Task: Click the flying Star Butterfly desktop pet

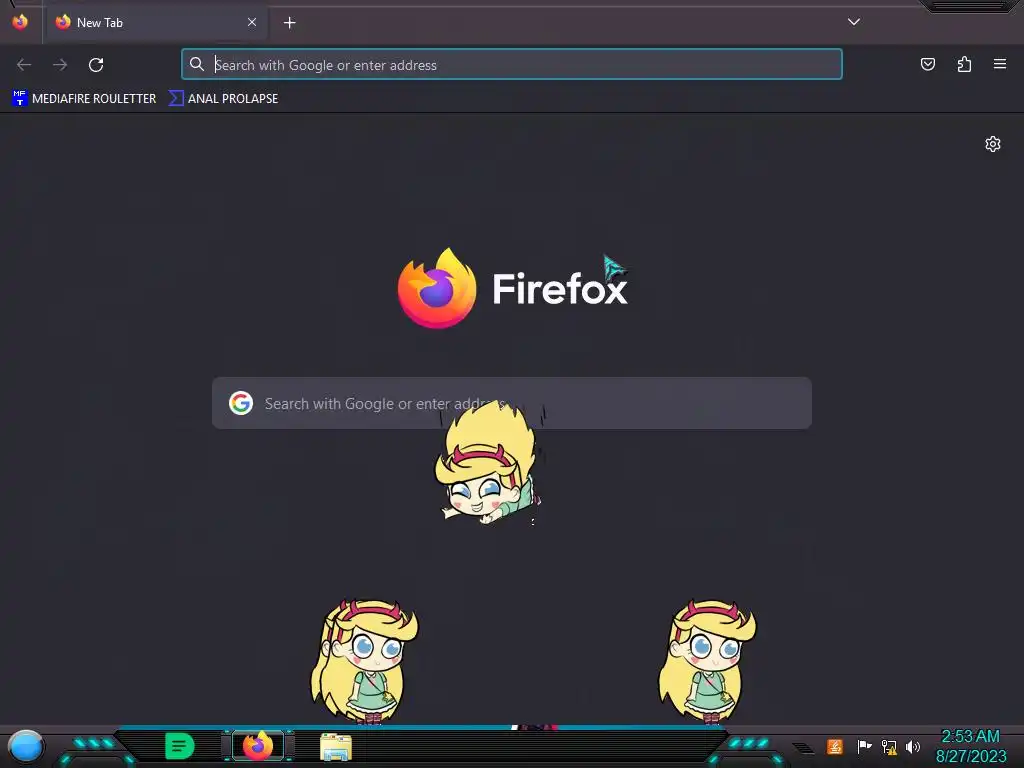Action: (488, 464)
